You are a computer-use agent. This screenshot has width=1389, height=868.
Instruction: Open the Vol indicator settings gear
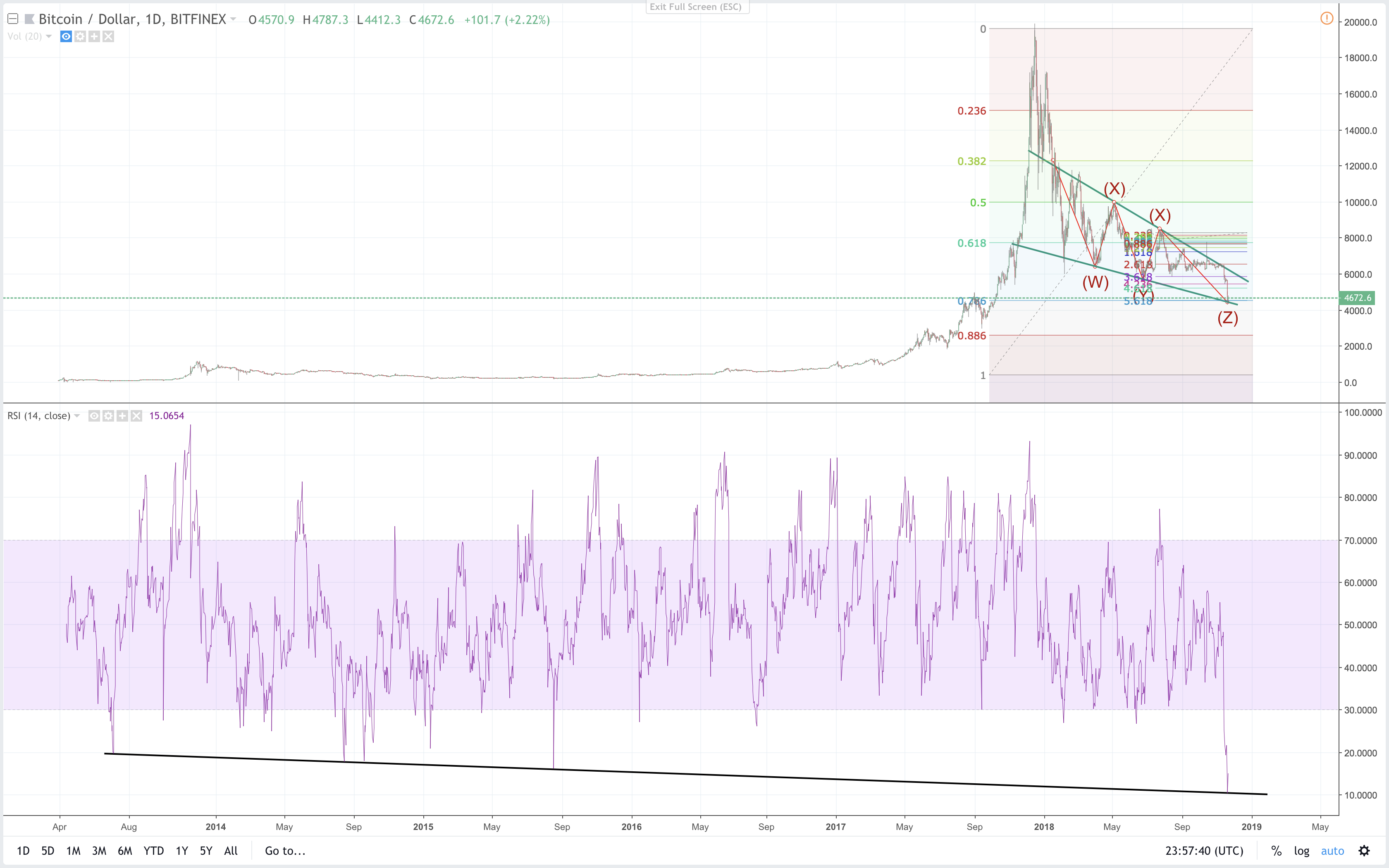point(80,37)
